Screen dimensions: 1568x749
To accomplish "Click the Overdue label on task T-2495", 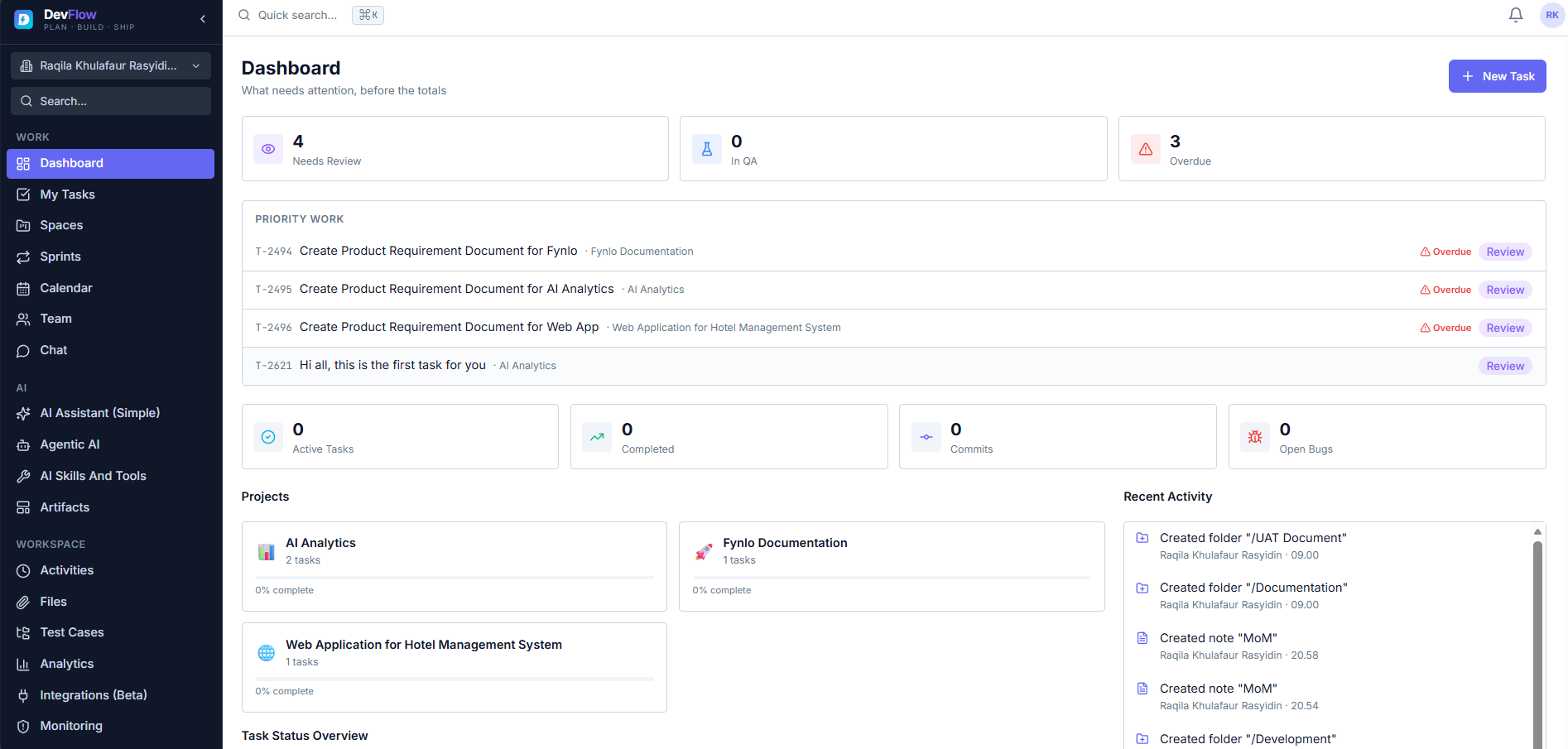I will (1445, 290).
